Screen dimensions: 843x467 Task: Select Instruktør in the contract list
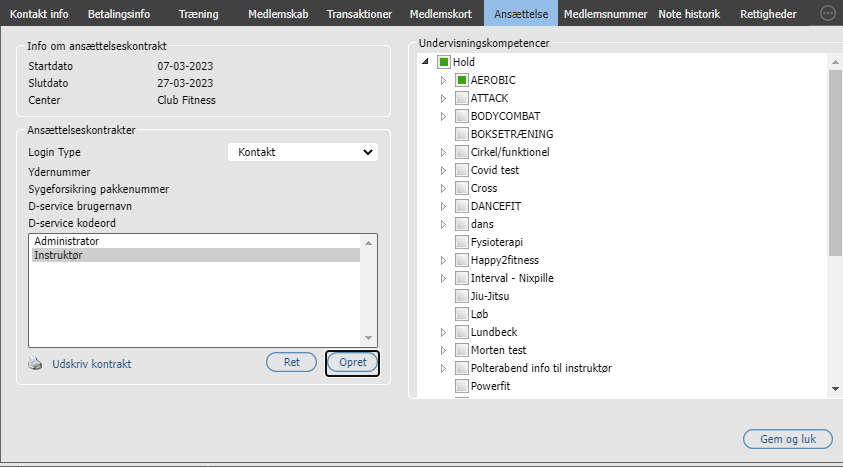[x=196, y=255]
